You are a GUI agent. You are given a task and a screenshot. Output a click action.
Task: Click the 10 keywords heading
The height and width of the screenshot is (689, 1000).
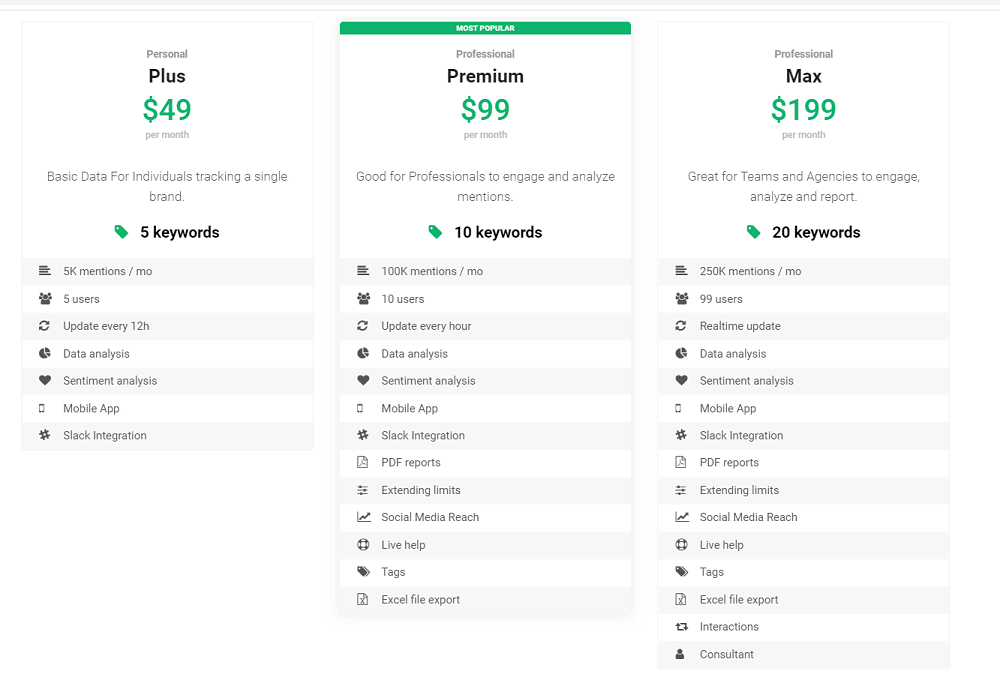(x=498, y=232)
